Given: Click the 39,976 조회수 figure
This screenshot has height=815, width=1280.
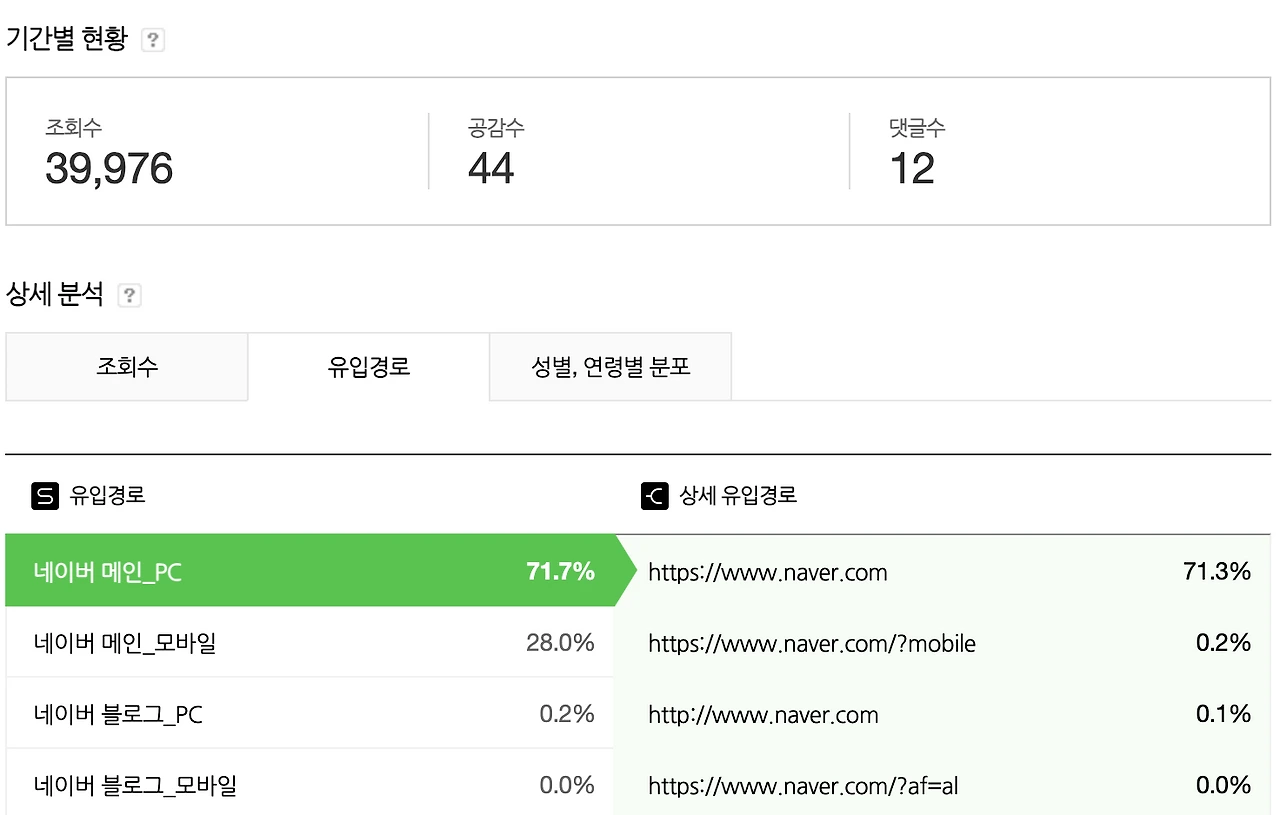Looking at the screenshot, I should 109,168.
